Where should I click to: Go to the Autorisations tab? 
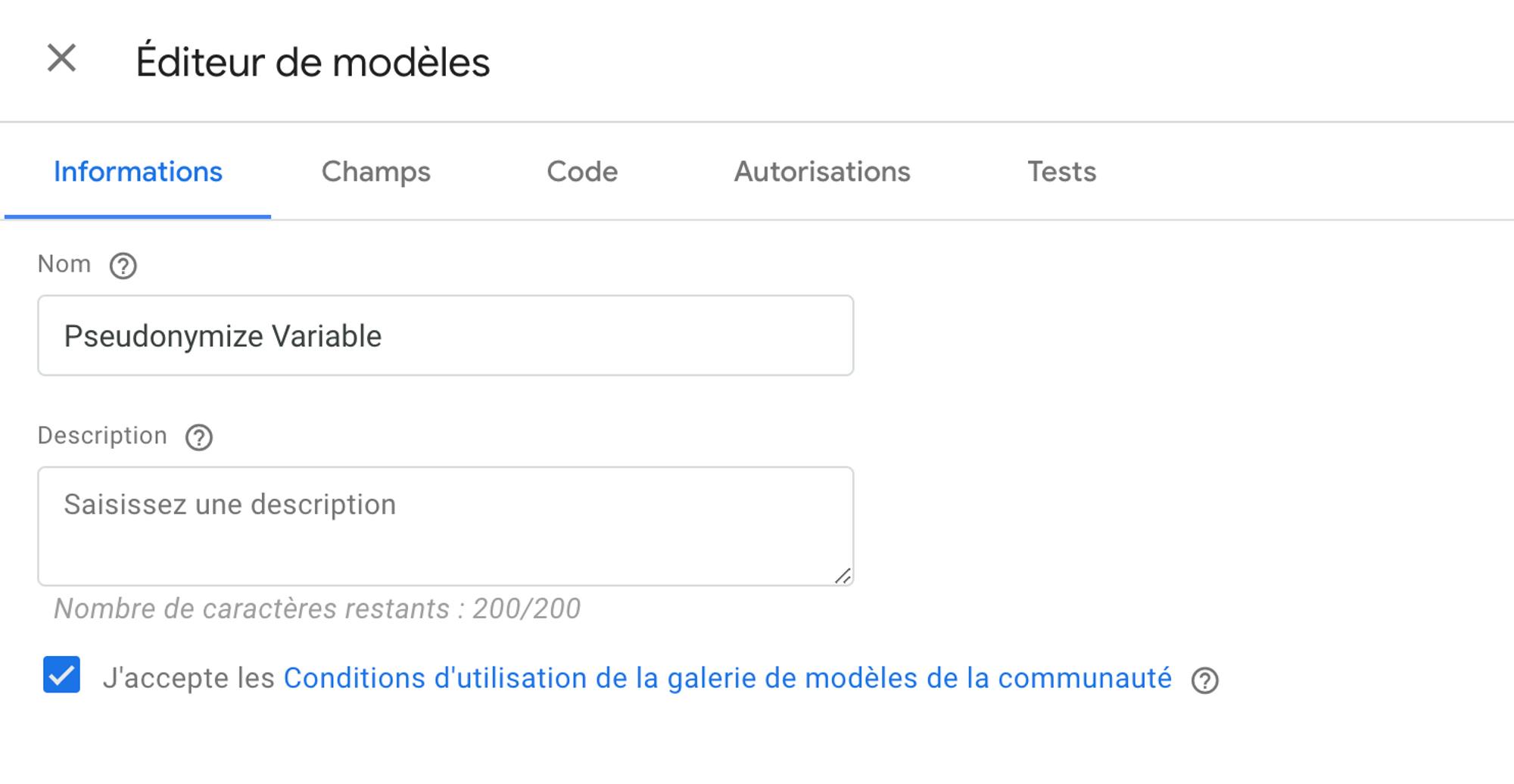pos(822,172)
